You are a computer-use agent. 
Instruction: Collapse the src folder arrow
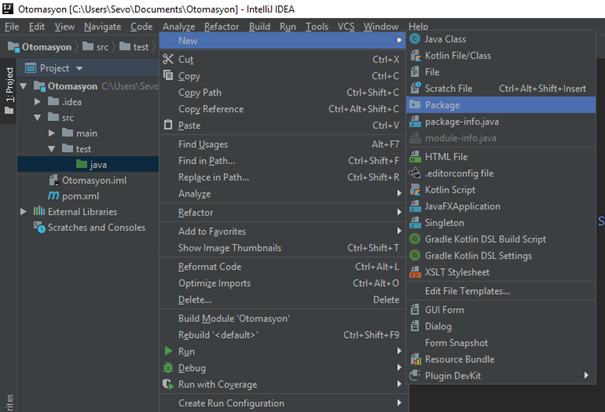tap(37, 117)
